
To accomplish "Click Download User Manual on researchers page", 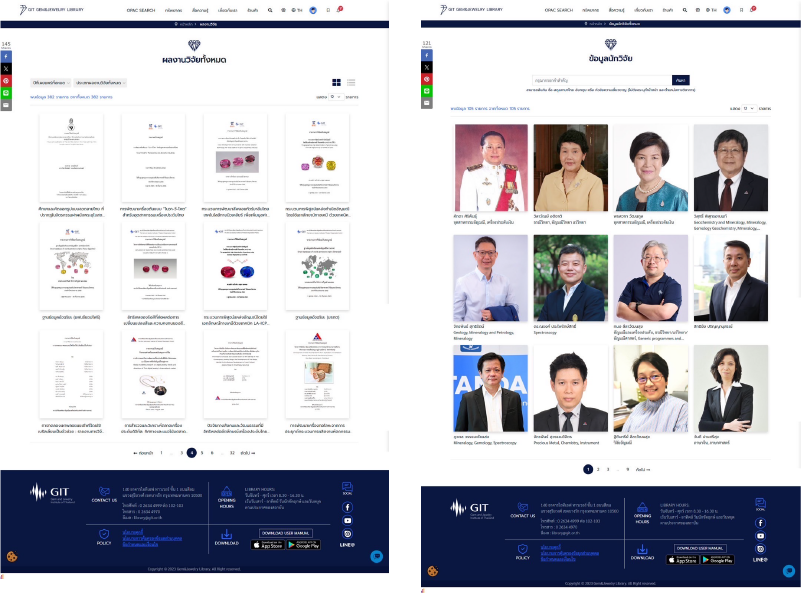I will coord(700,548).
